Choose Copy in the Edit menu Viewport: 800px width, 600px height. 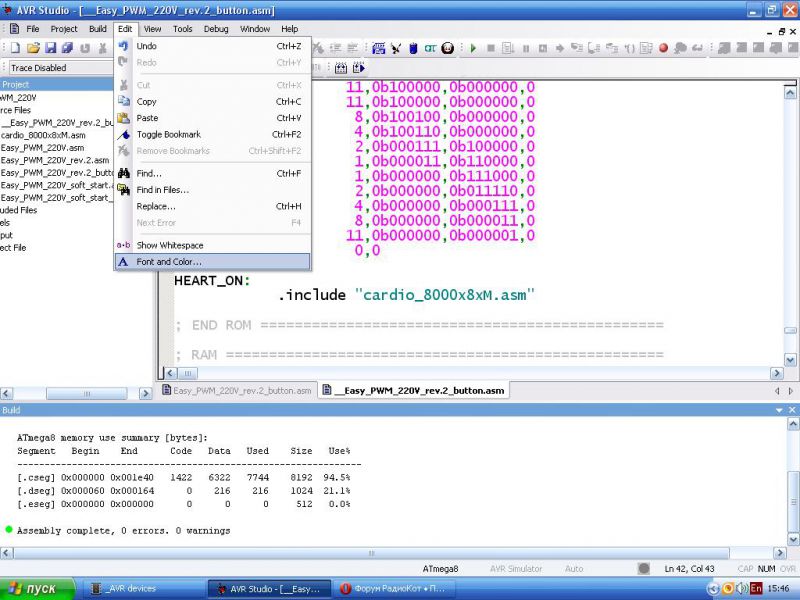[x=213, y=102]
